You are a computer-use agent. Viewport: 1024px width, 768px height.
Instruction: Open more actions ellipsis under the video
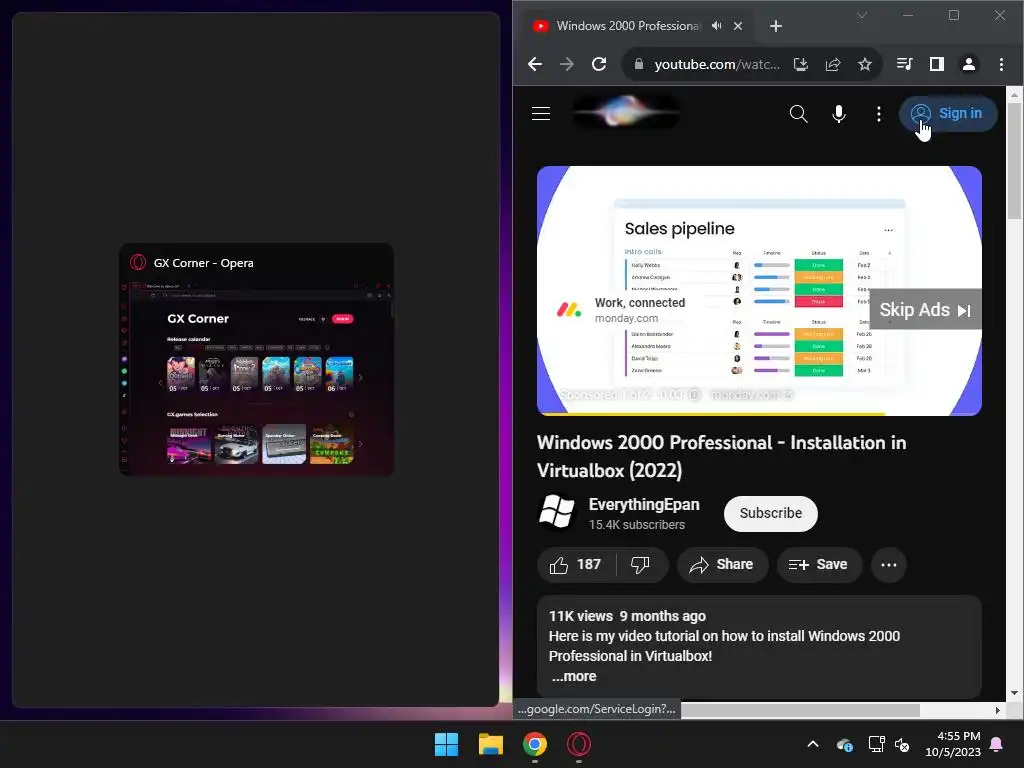889,565
